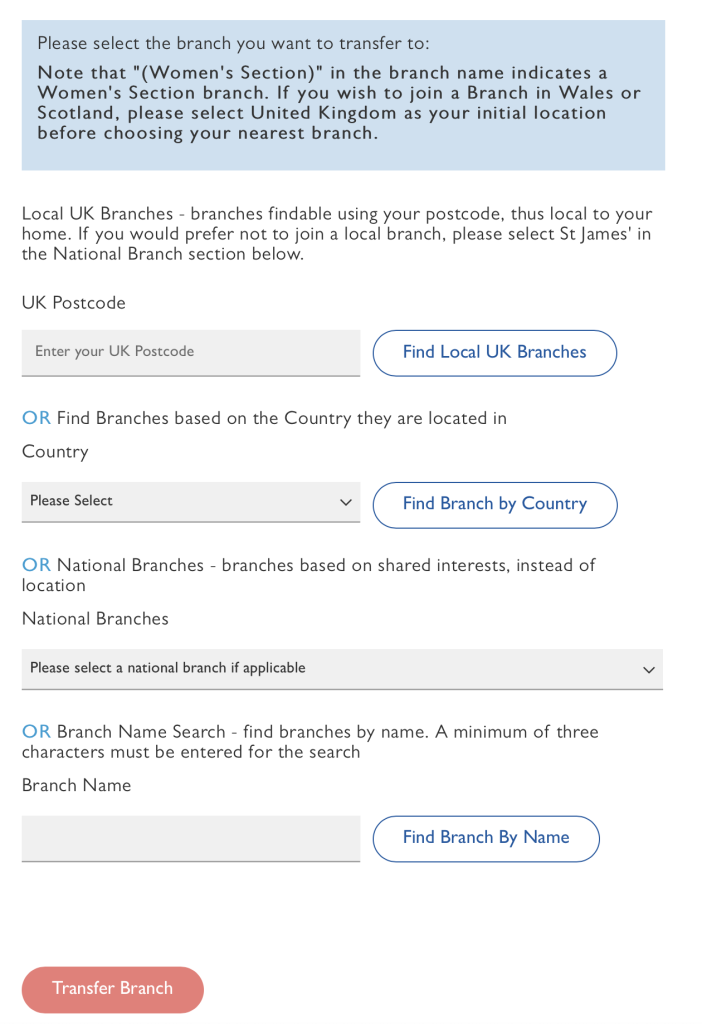The height and width of the screenshot is (1024, 702).
Task: Click the Local UK Branches description paragraph
Action: tap(336, 234)
